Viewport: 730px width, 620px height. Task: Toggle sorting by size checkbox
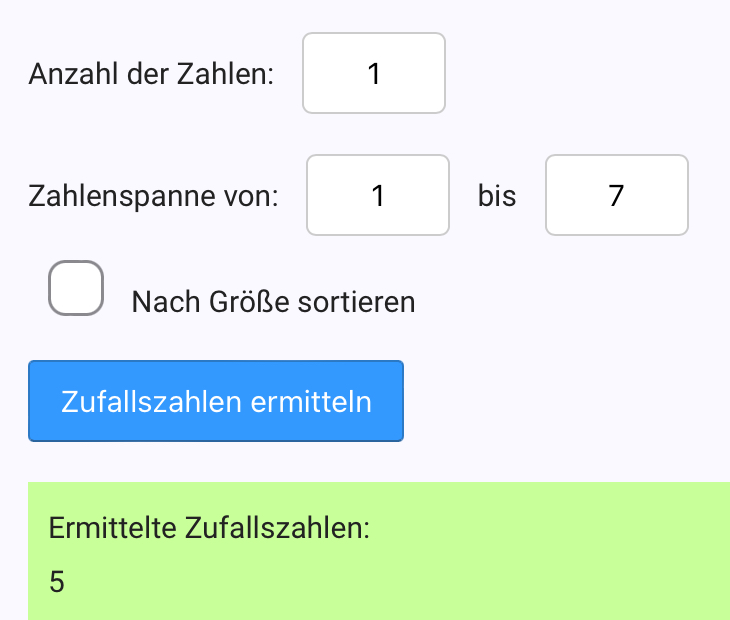(x=76, y=288)
